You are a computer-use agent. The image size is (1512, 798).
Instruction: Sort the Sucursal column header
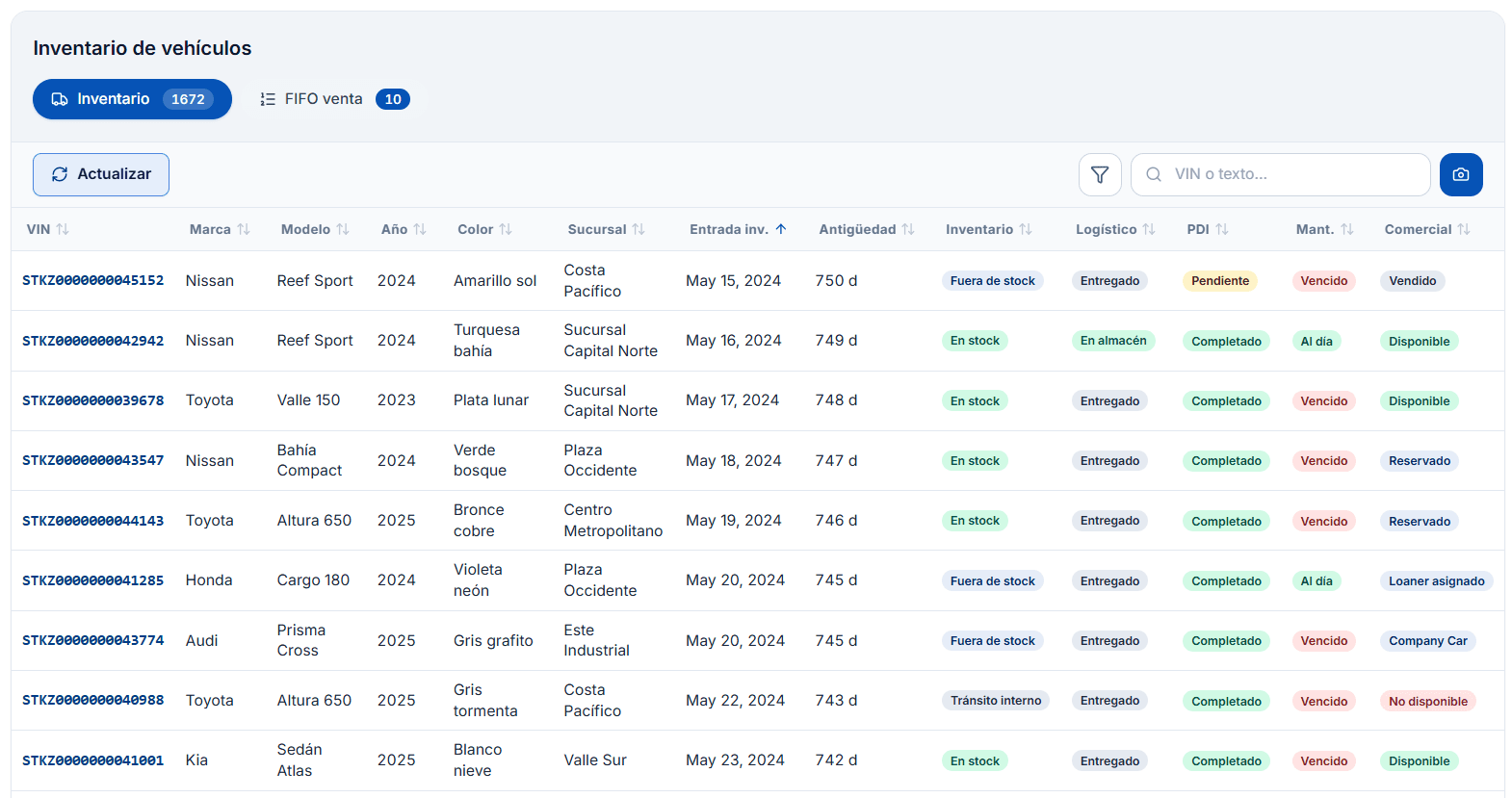pos(607,229)
